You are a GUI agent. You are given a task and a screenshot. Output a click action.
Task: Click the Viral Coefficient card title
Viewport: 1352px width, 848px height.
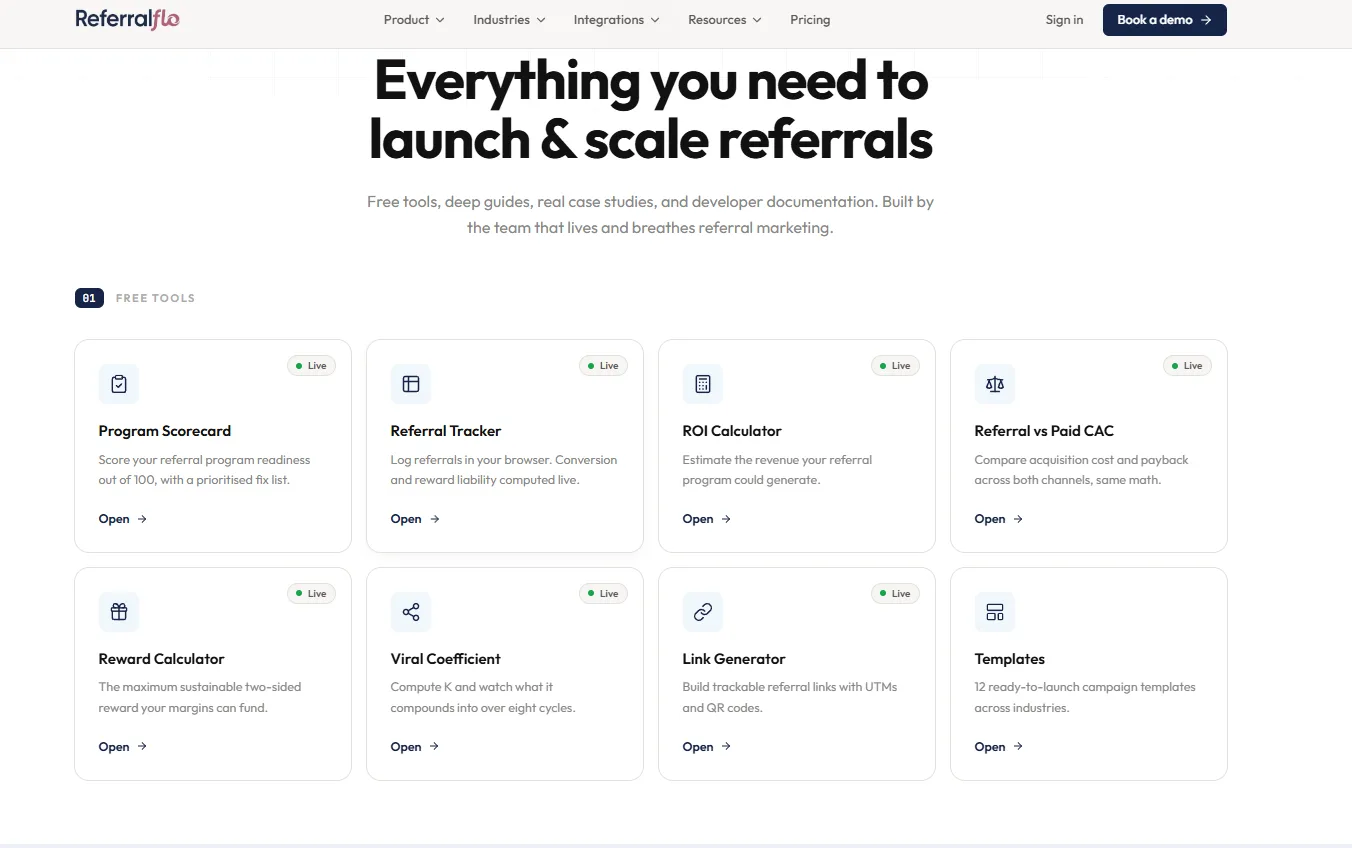(x=446, y=659)
